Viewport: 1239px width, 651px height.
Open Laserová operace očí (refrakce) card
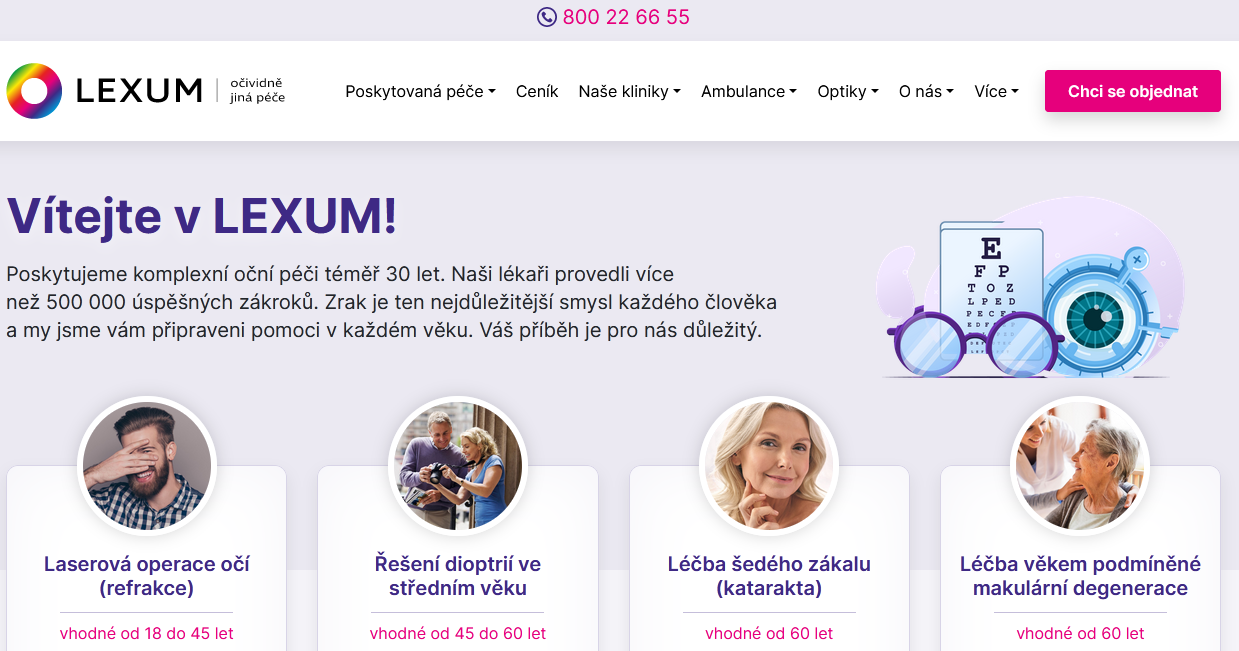(x=147, y=576)
